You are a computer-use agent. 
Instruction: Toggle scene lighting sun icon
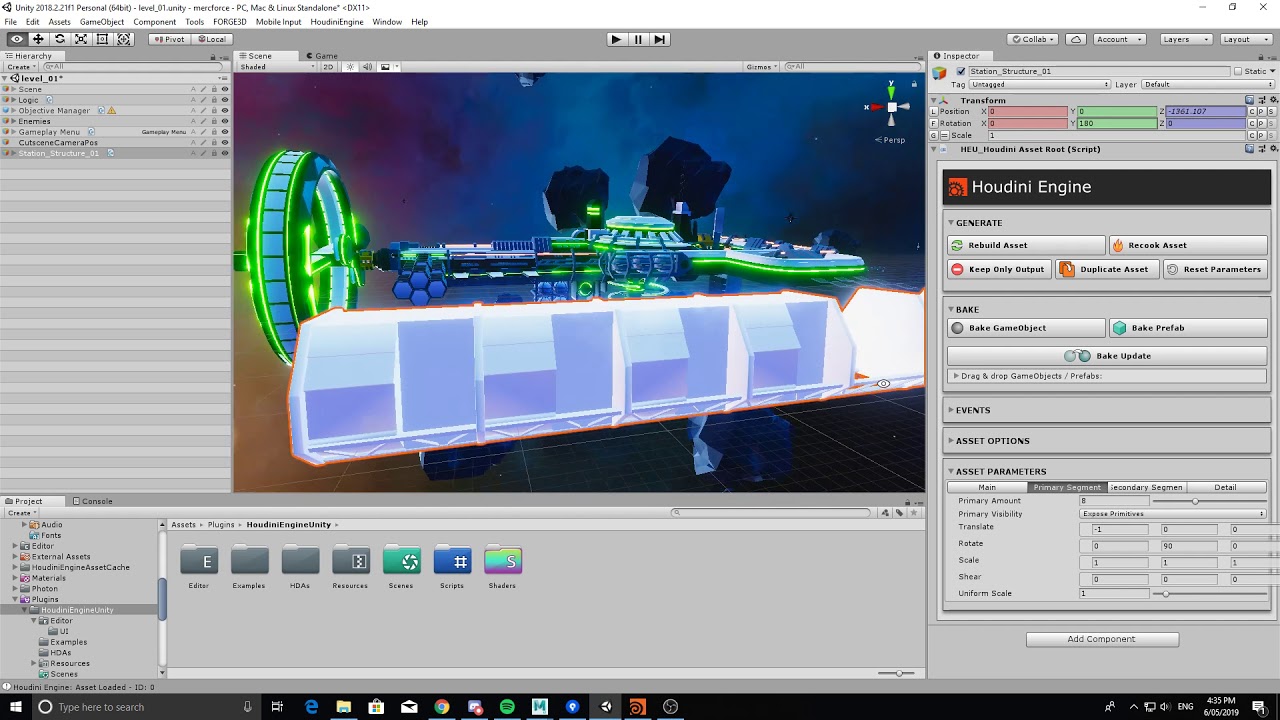tap(350, 67)
